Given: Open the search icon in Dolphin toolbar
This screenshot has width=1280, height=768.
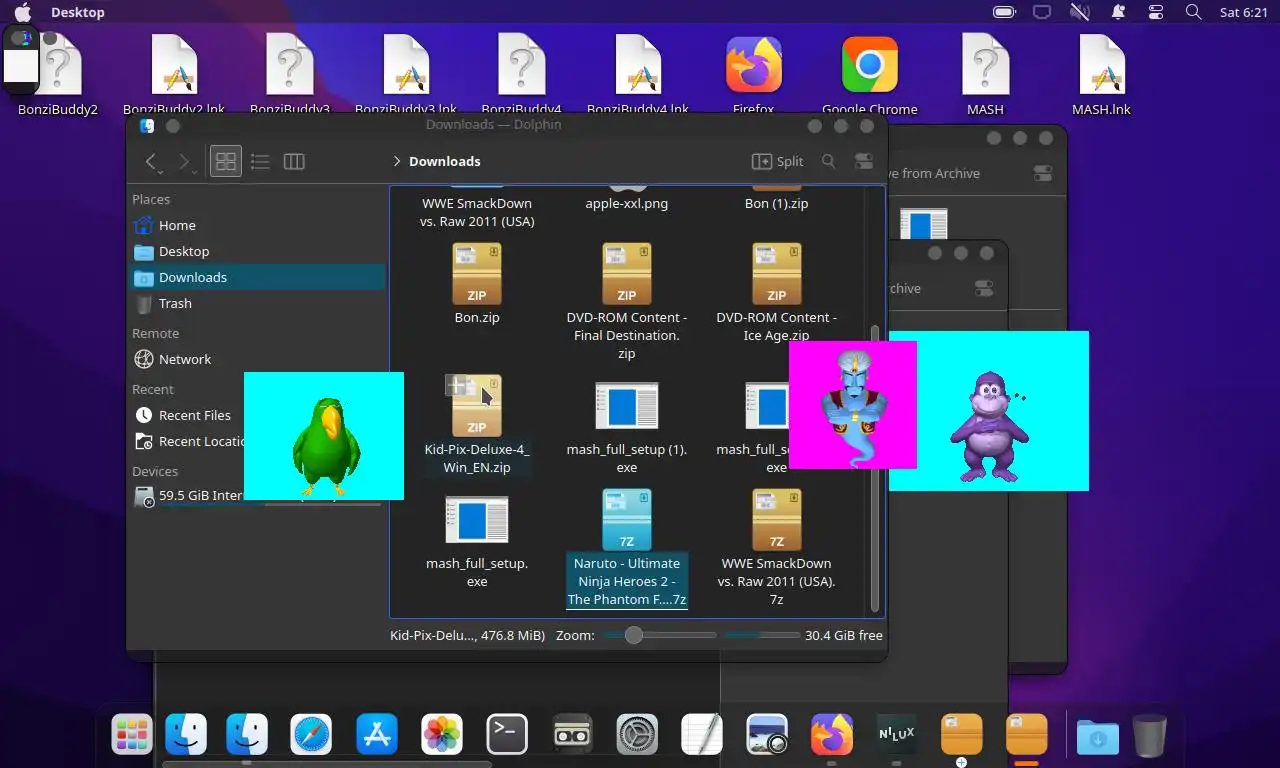Looking at the screenshot, I should coord(828,161).
